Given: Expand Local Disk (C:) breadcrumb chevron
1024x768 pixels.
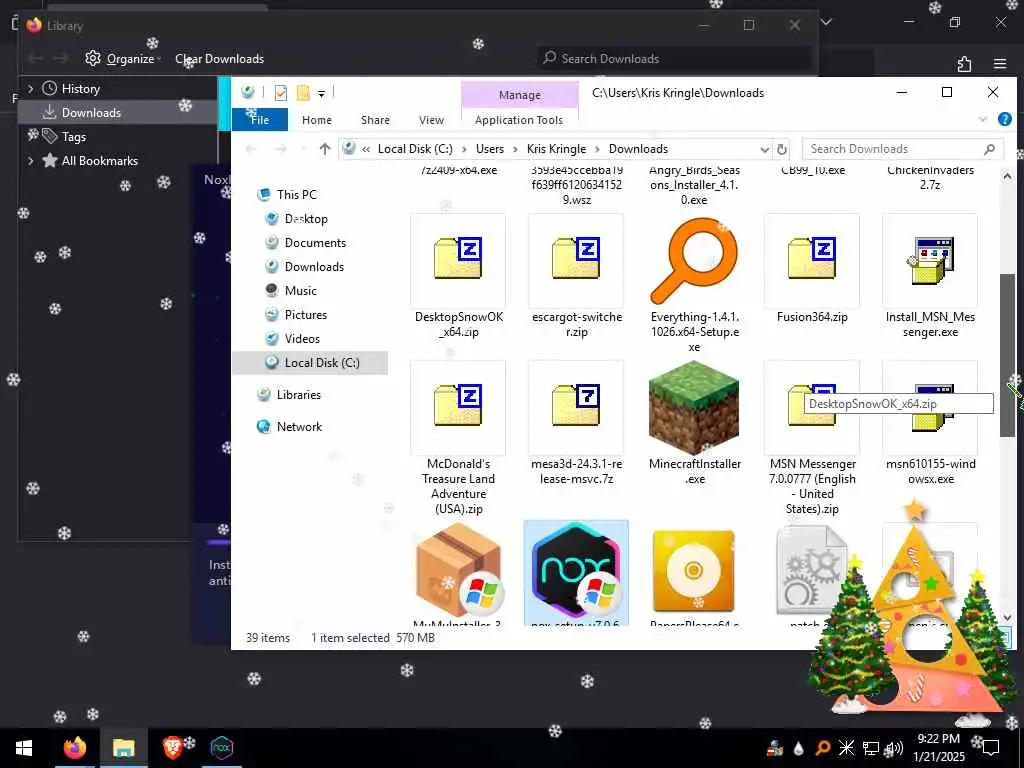Looking at the screenshot, I should (464, 150).
